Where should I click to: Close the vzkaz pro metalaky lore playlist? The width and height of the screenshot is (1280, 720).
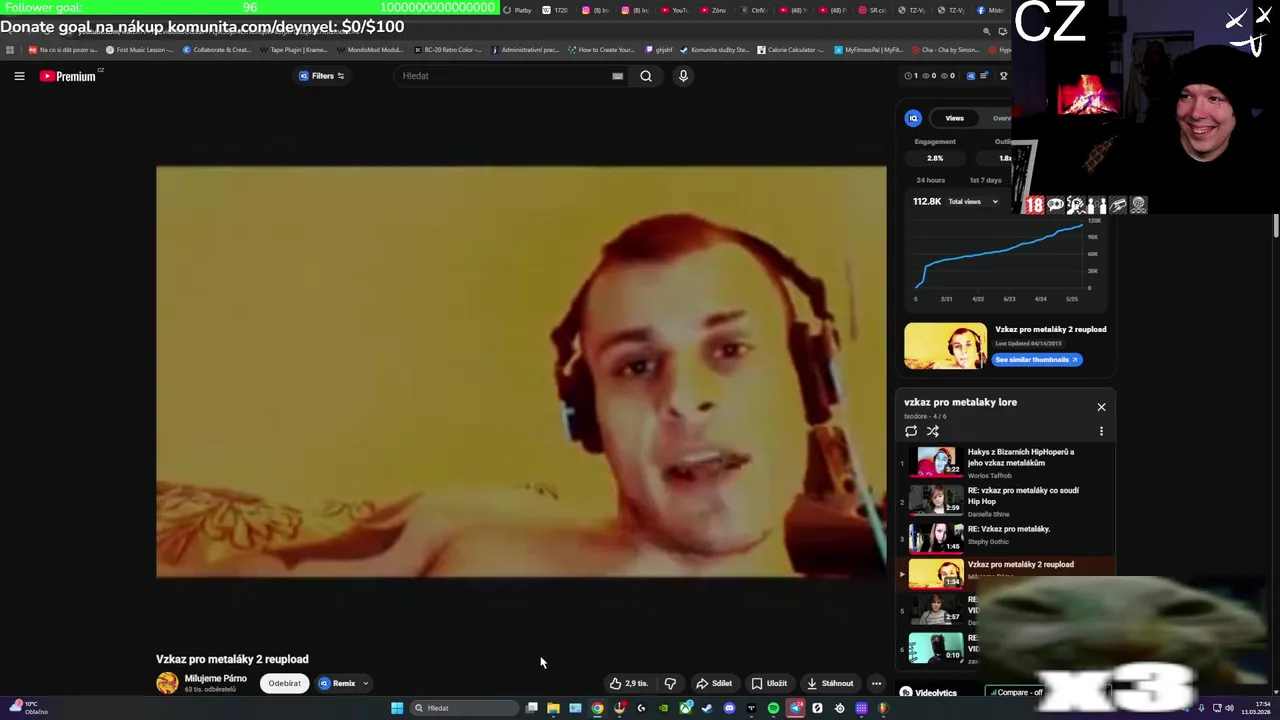point(1101,407)
